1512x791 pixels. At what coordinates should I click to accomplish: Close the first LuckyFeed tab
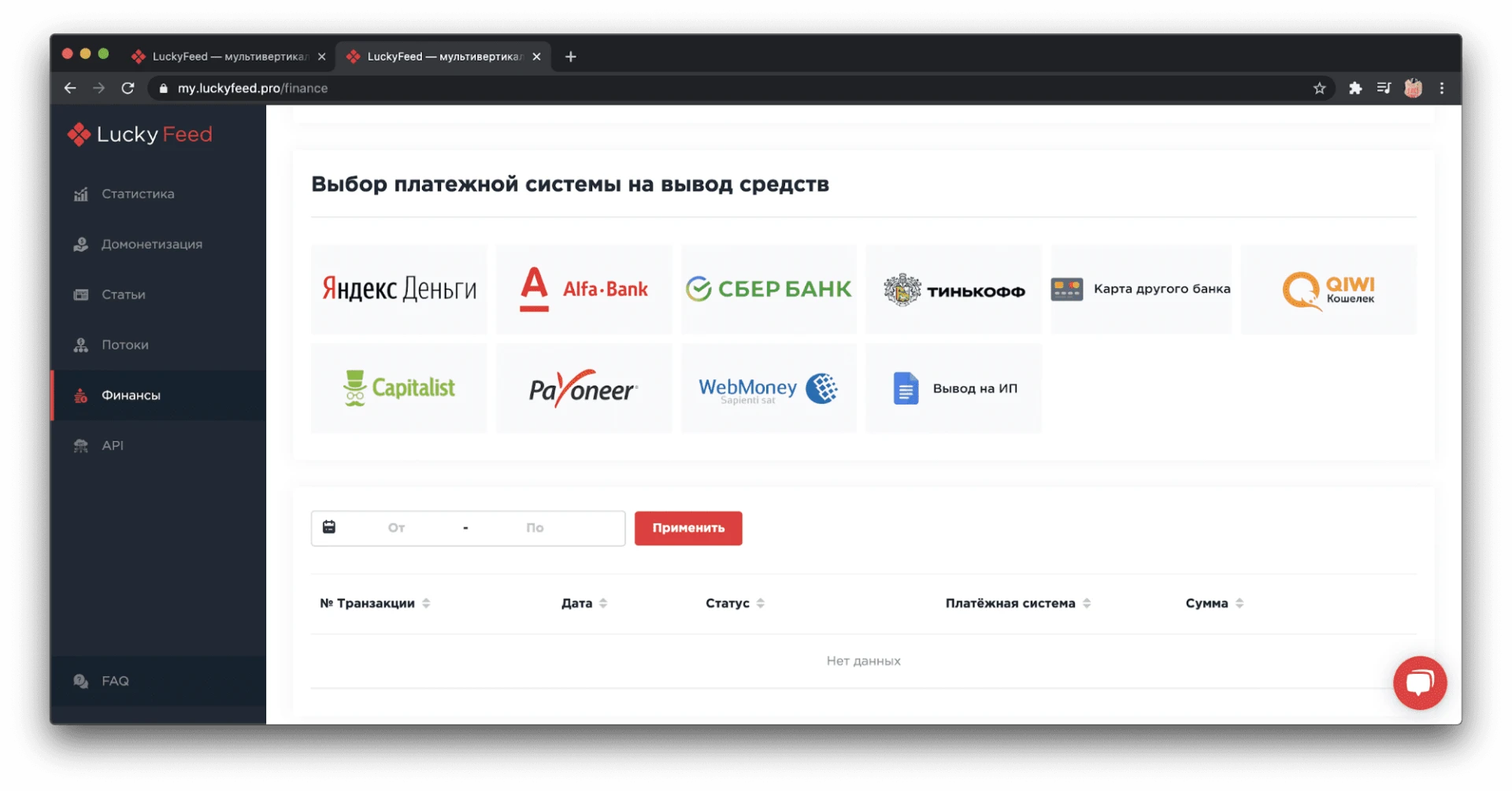coord(321,57)
